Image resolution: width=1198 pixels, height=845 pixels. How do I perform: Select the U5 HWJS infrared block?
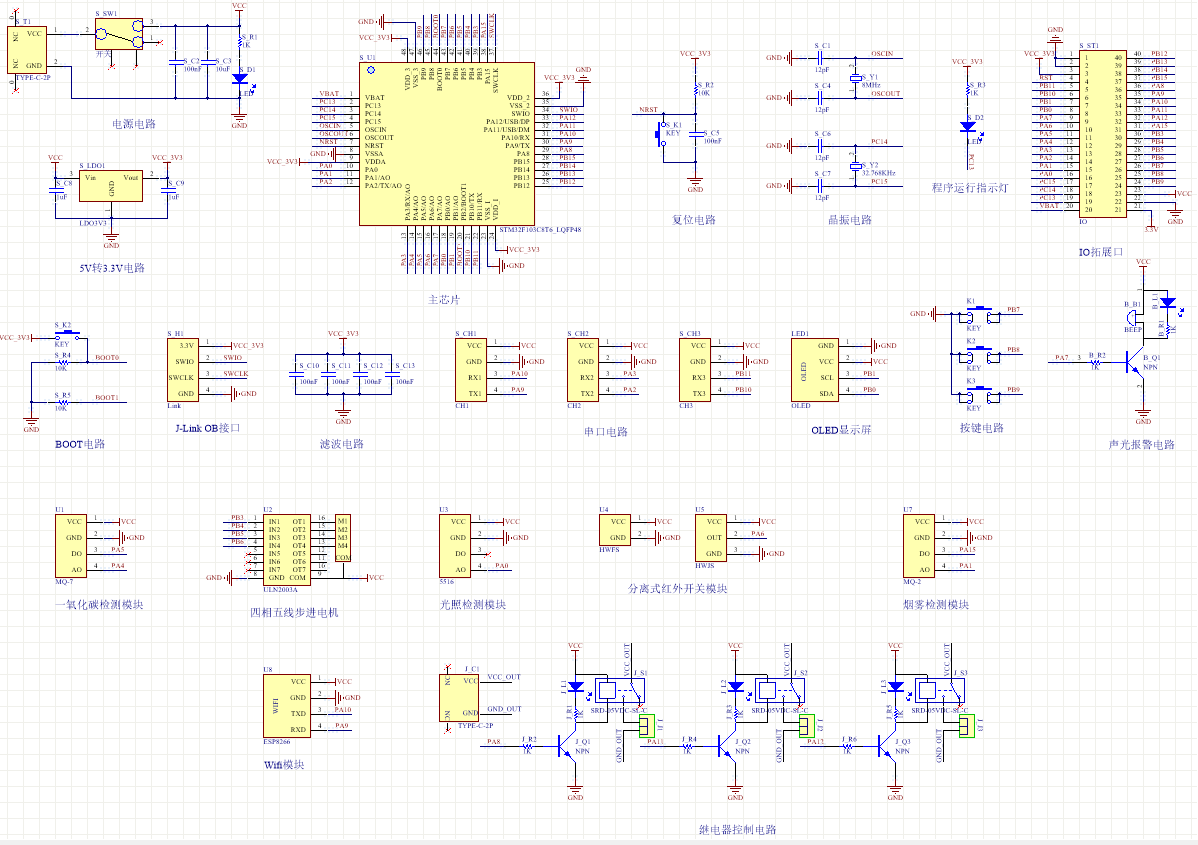tap(711, 537)
